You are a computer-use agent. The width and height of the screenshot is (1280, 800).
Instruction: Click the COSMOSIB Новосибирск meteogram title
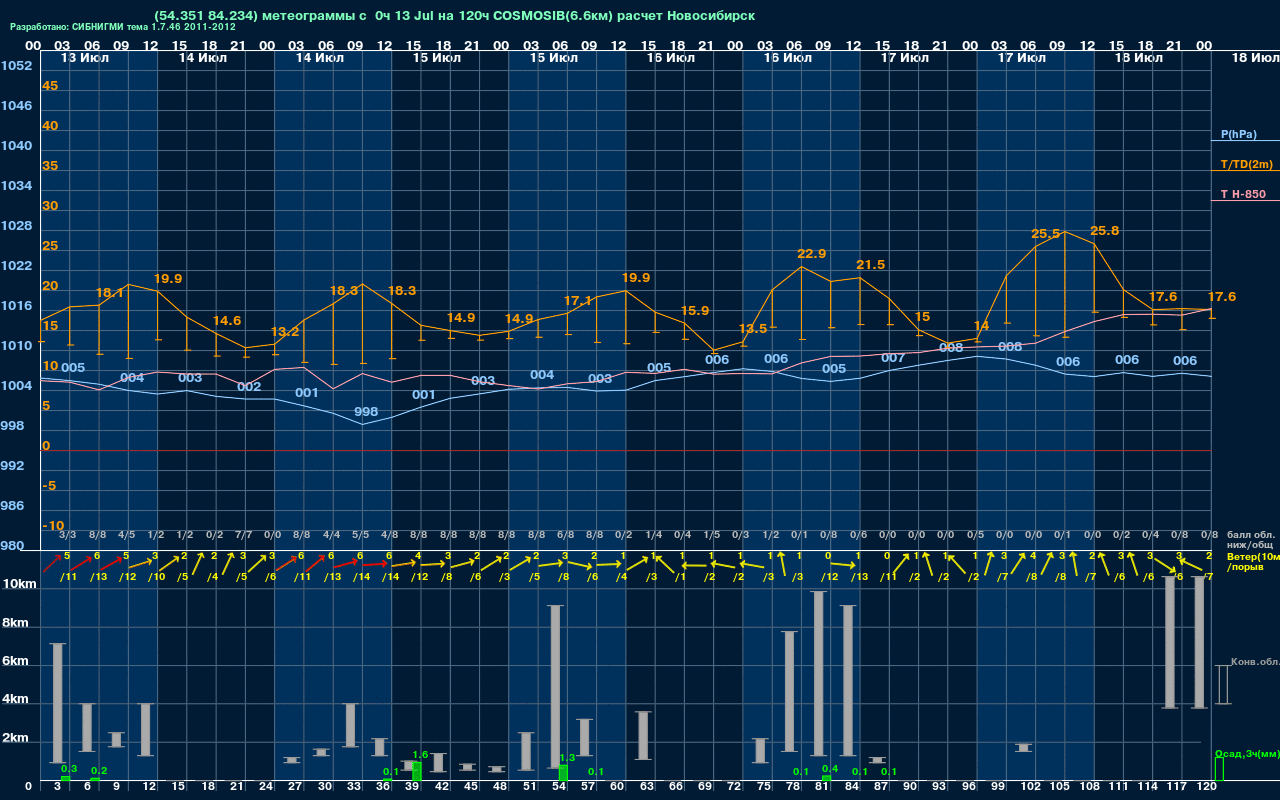coord(454,16)
